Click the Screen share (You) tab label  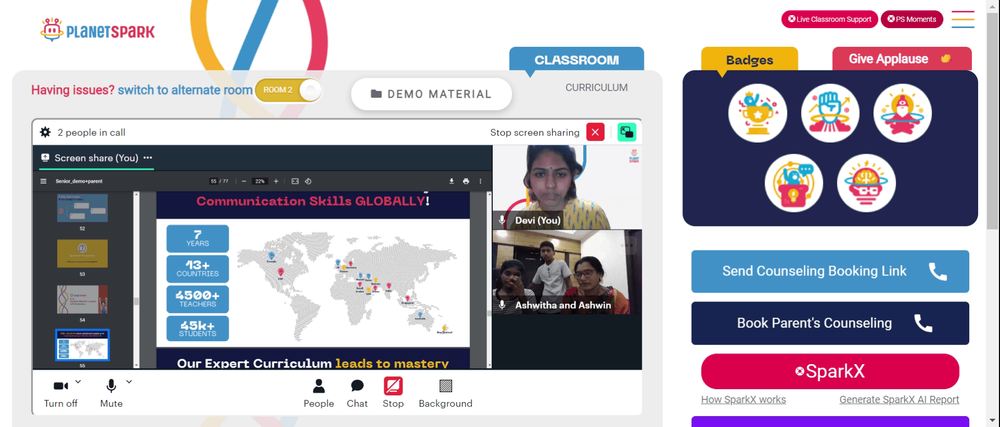click(x=96, y=158)
